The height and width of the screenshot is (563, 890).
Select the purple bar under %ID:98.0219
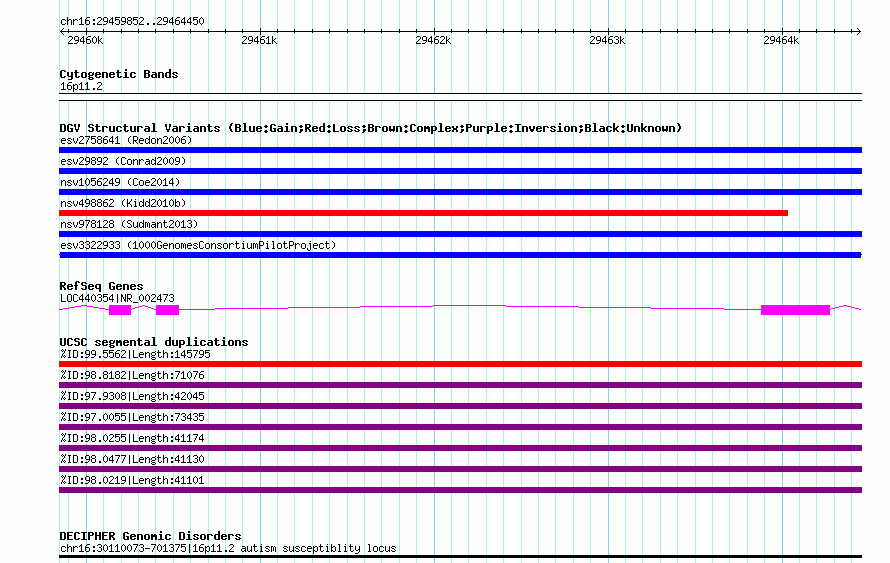(x=460, y=490)
